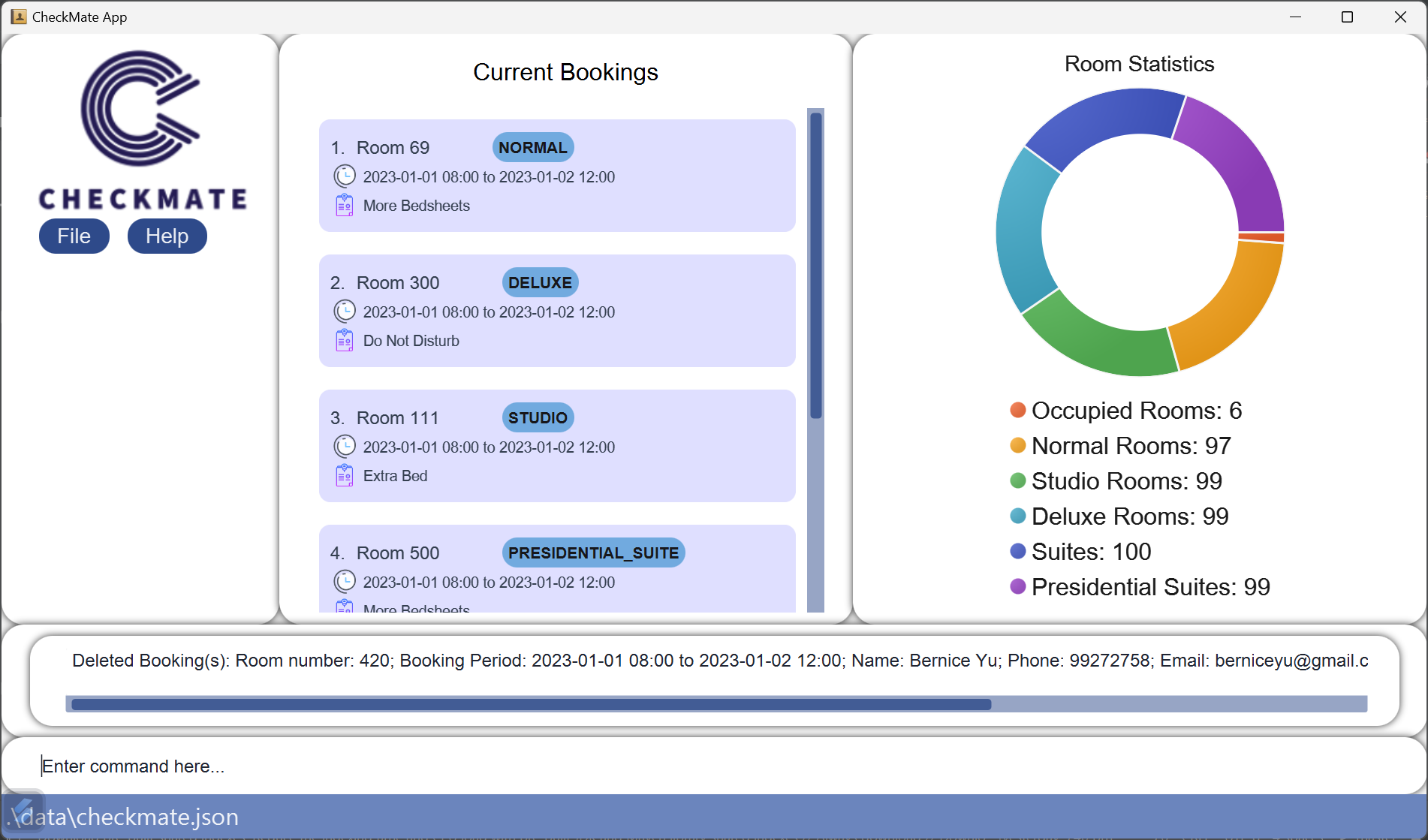Click the CheckMate App title bar icon

pyautogui.click(x=19, y=17)
